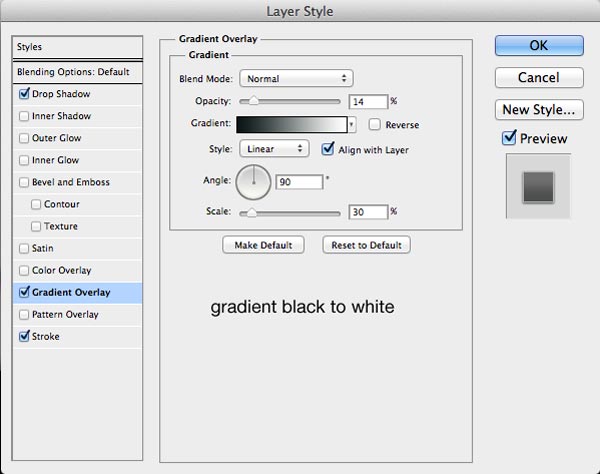Screen dimensions: 600x474
Task: Click the New Style button
Action: pos(538,109)
